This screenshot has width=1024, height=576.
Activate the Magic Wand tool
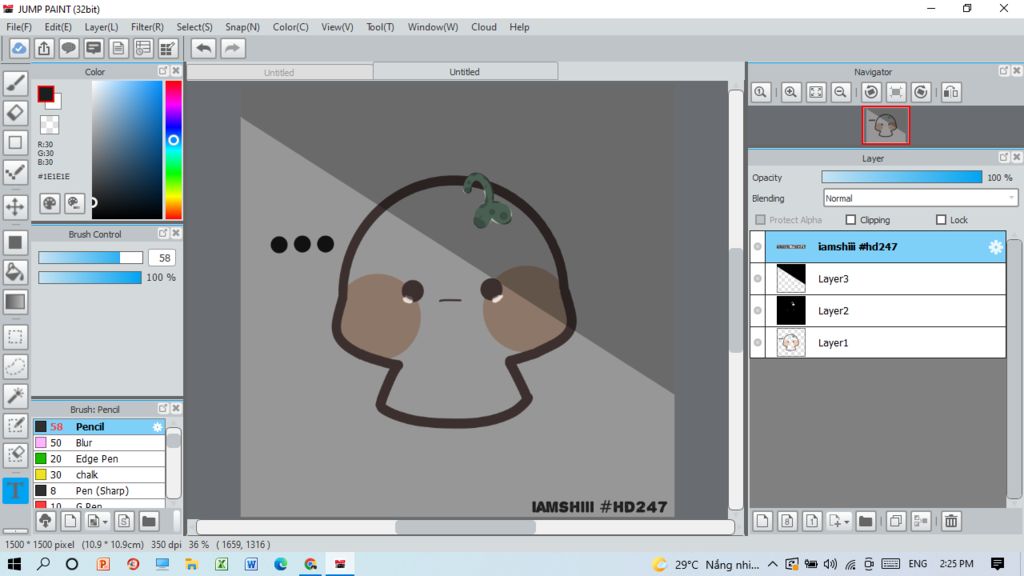pos(15,396)
